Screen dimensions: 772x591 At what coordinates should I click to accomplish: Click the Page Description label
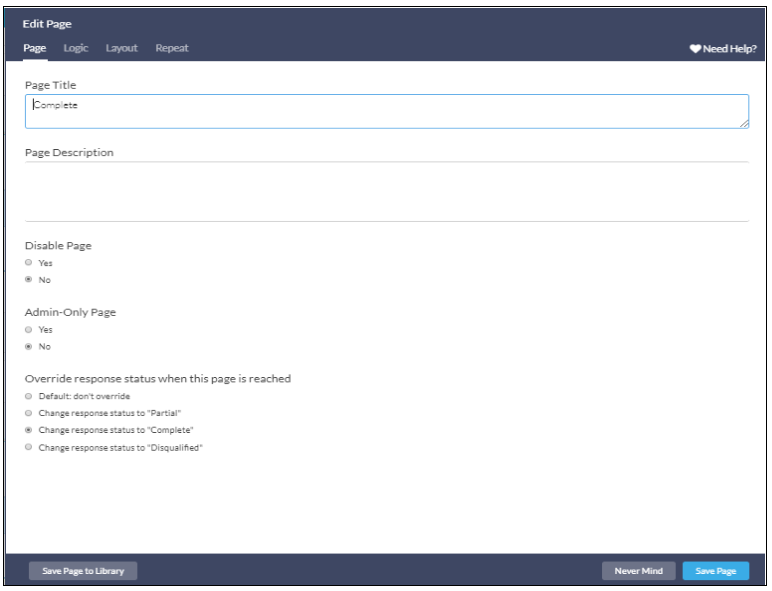(69, 152)
